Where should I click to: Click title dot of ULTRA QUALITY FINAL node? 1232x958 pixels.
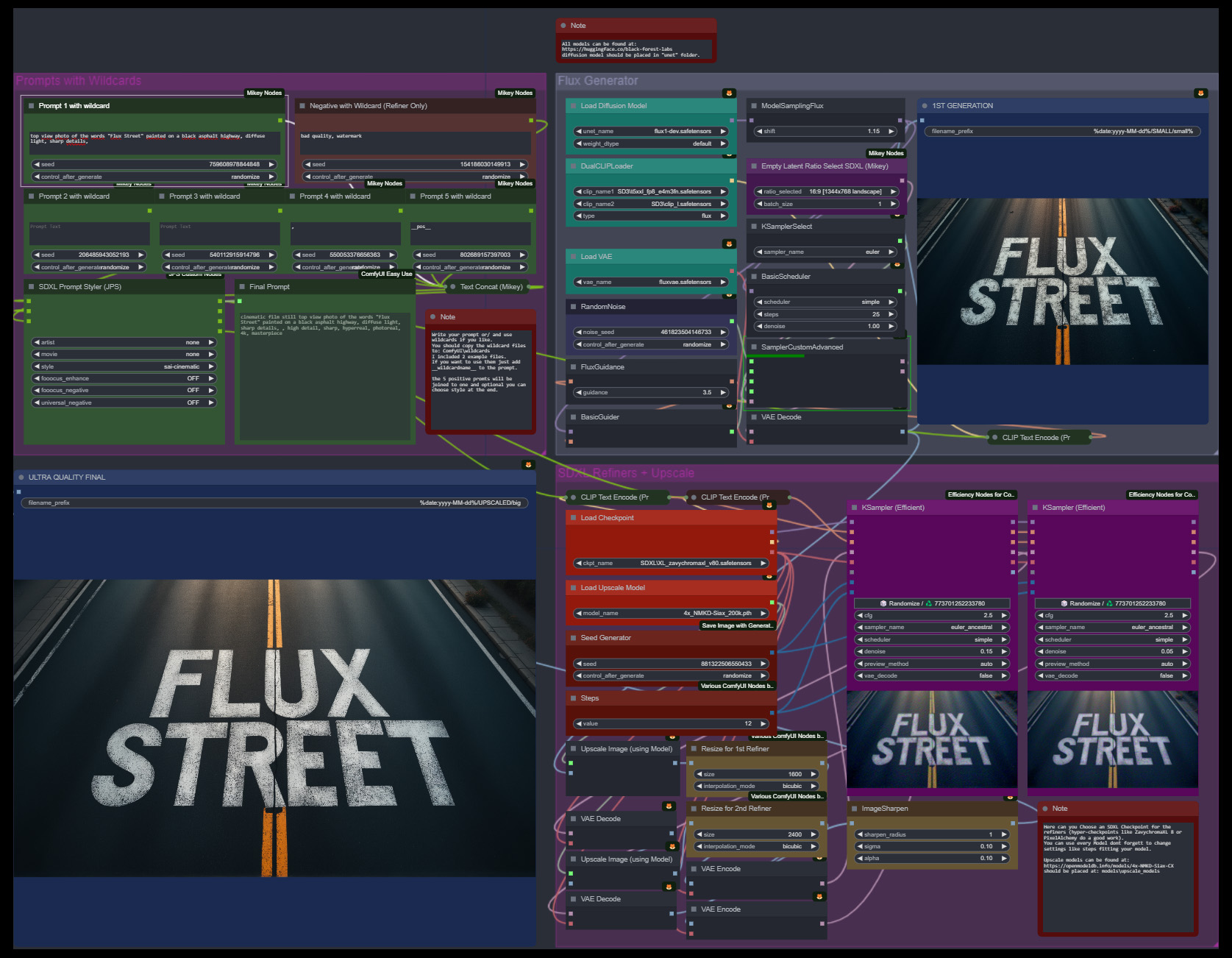tap(21, 478)
